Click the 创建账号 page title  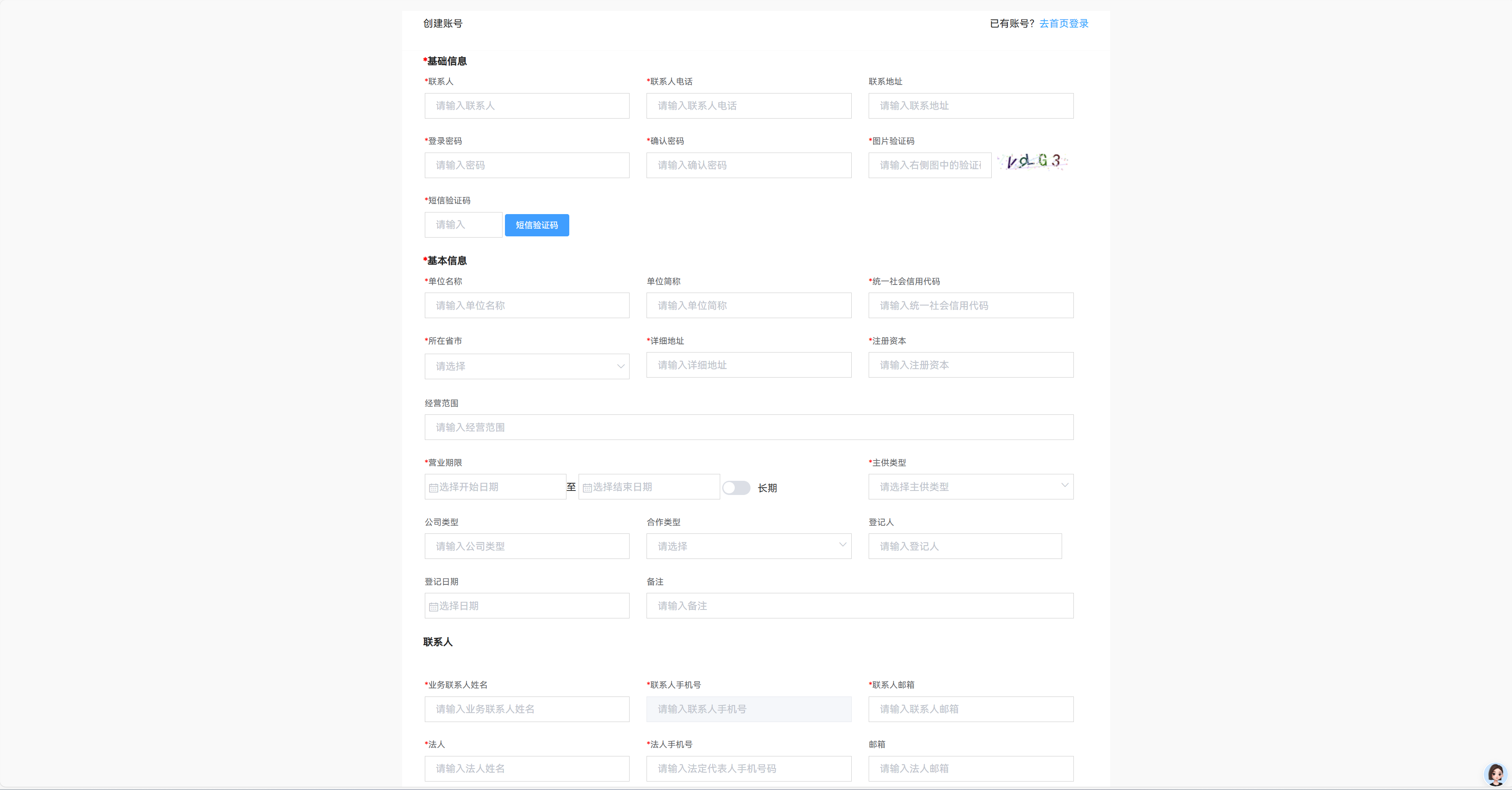point(443,23)
